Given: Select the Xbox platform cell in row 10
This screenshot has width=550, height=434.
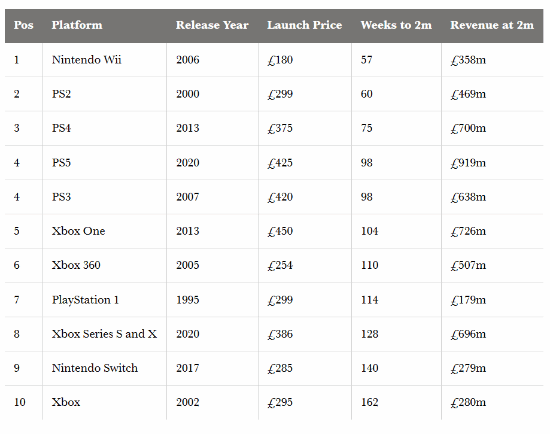Looking at the screenshot, I should 66,402.
